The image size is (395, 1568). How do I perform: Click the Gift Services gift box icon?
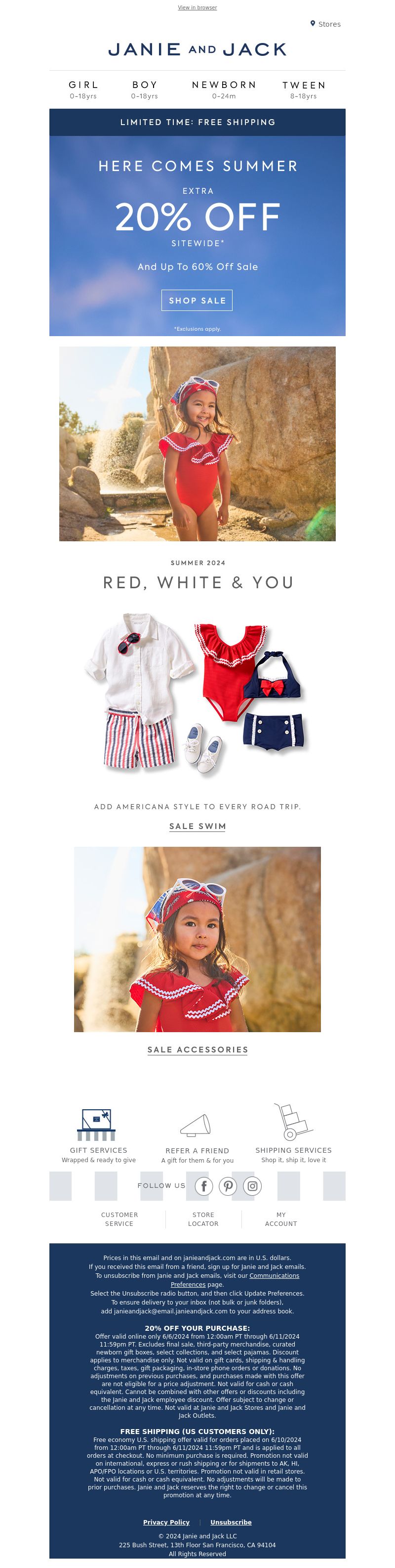[96, 1124]
